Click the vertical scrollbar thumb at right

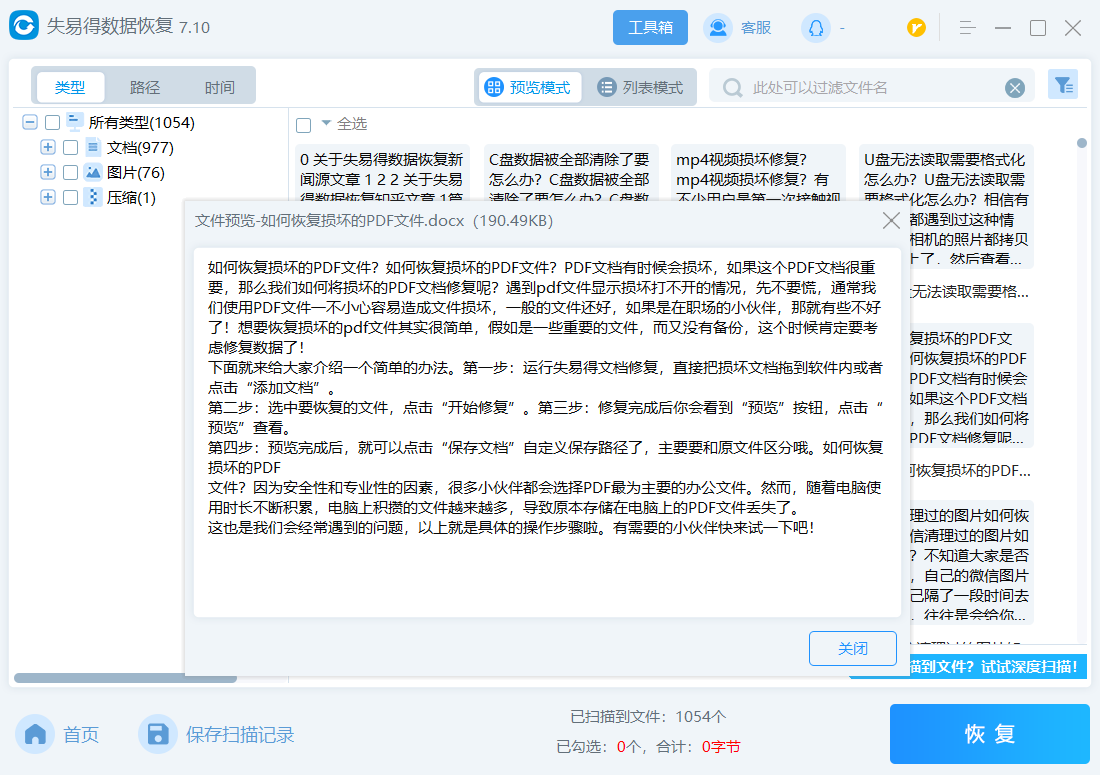(1082, 143)
